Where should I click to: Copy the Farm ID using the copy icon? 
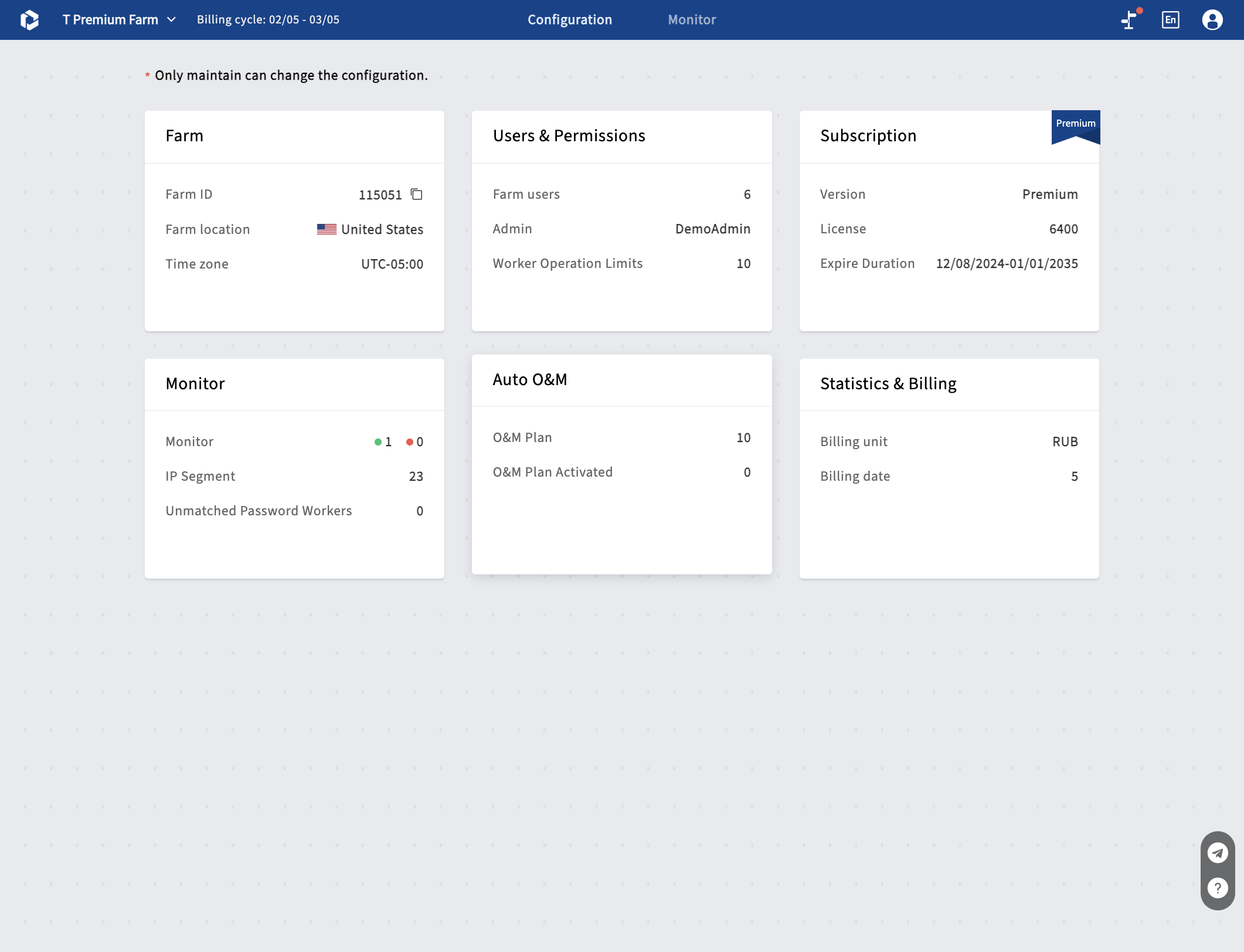(417, 194)
